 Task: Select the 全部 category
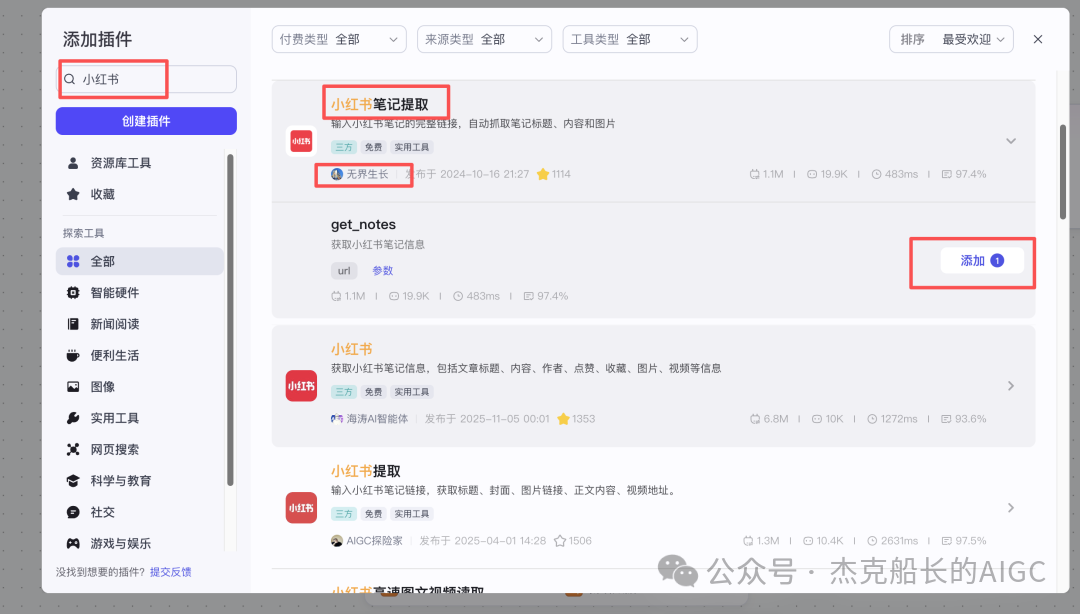tap(140, 261)
